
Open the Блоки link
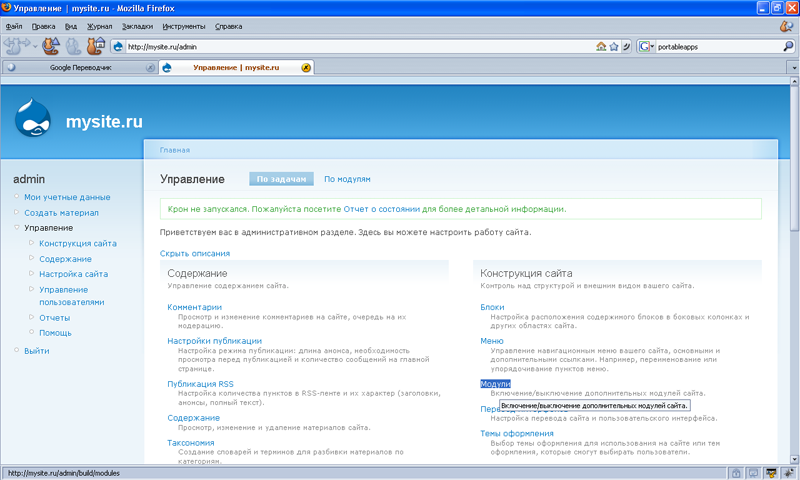coord(492,307)
